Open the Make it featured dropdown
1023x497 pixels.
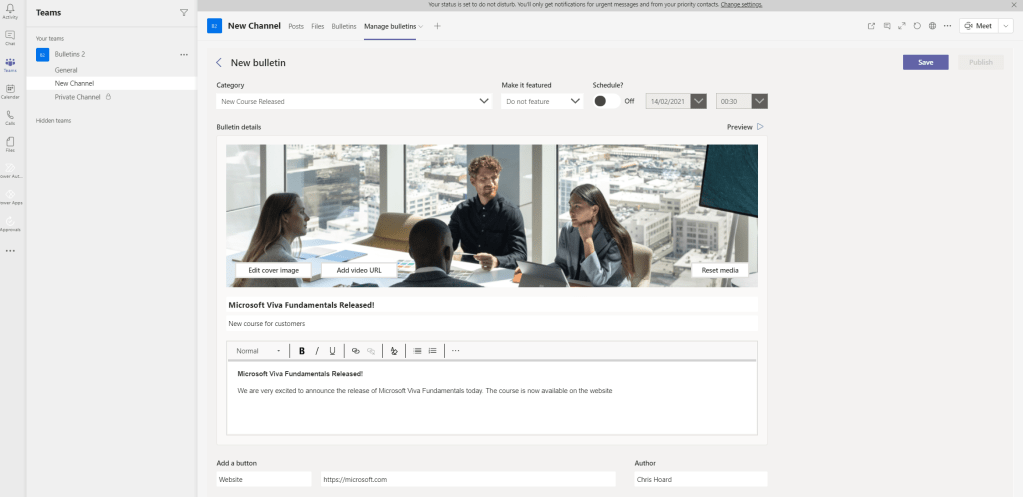pos(542,101)
